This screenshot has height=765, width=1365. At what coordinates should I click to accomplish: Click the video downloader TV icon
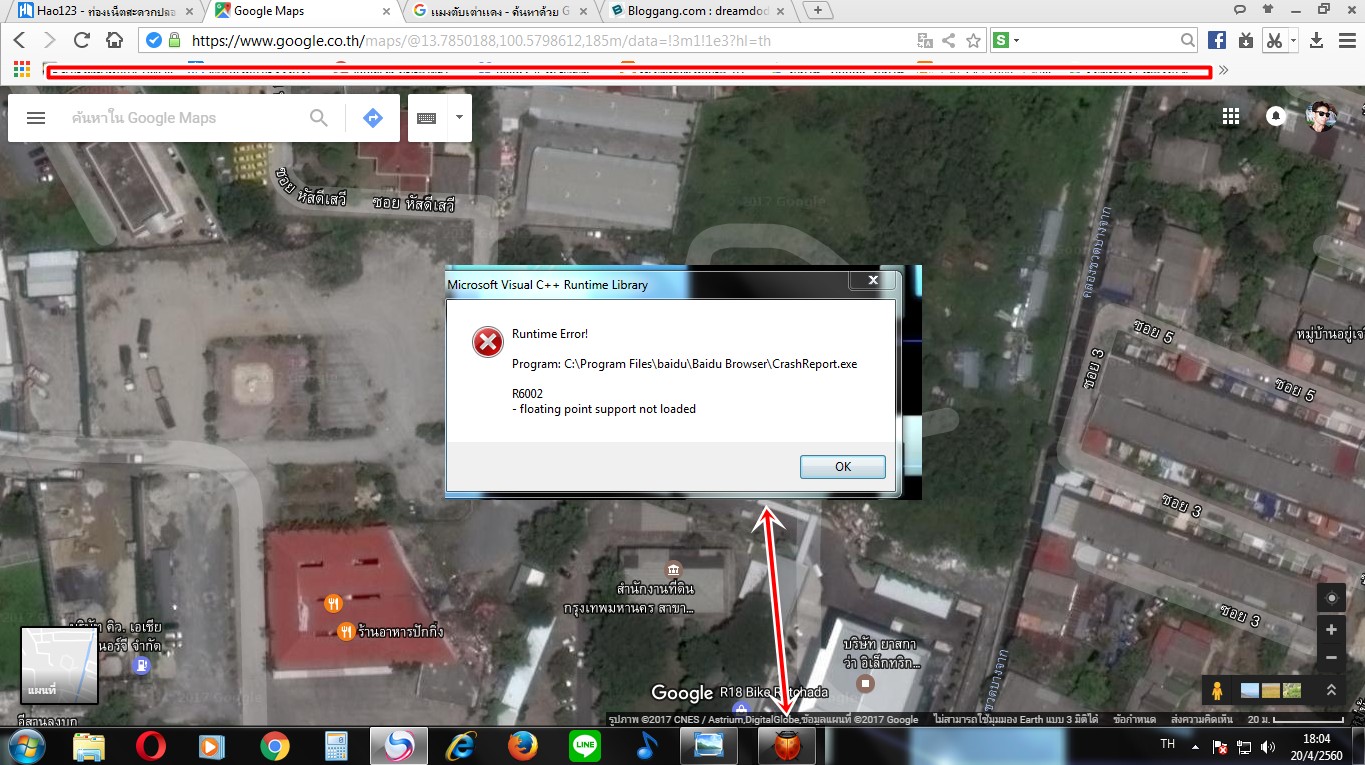click(1245, 40)
